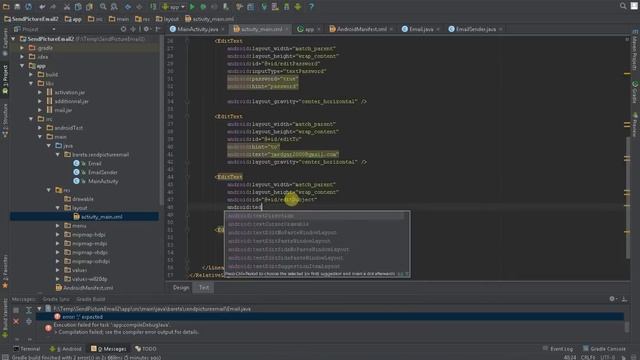
Task: Click the Gradle Sync tab in Messages panel
Action: 56,299
